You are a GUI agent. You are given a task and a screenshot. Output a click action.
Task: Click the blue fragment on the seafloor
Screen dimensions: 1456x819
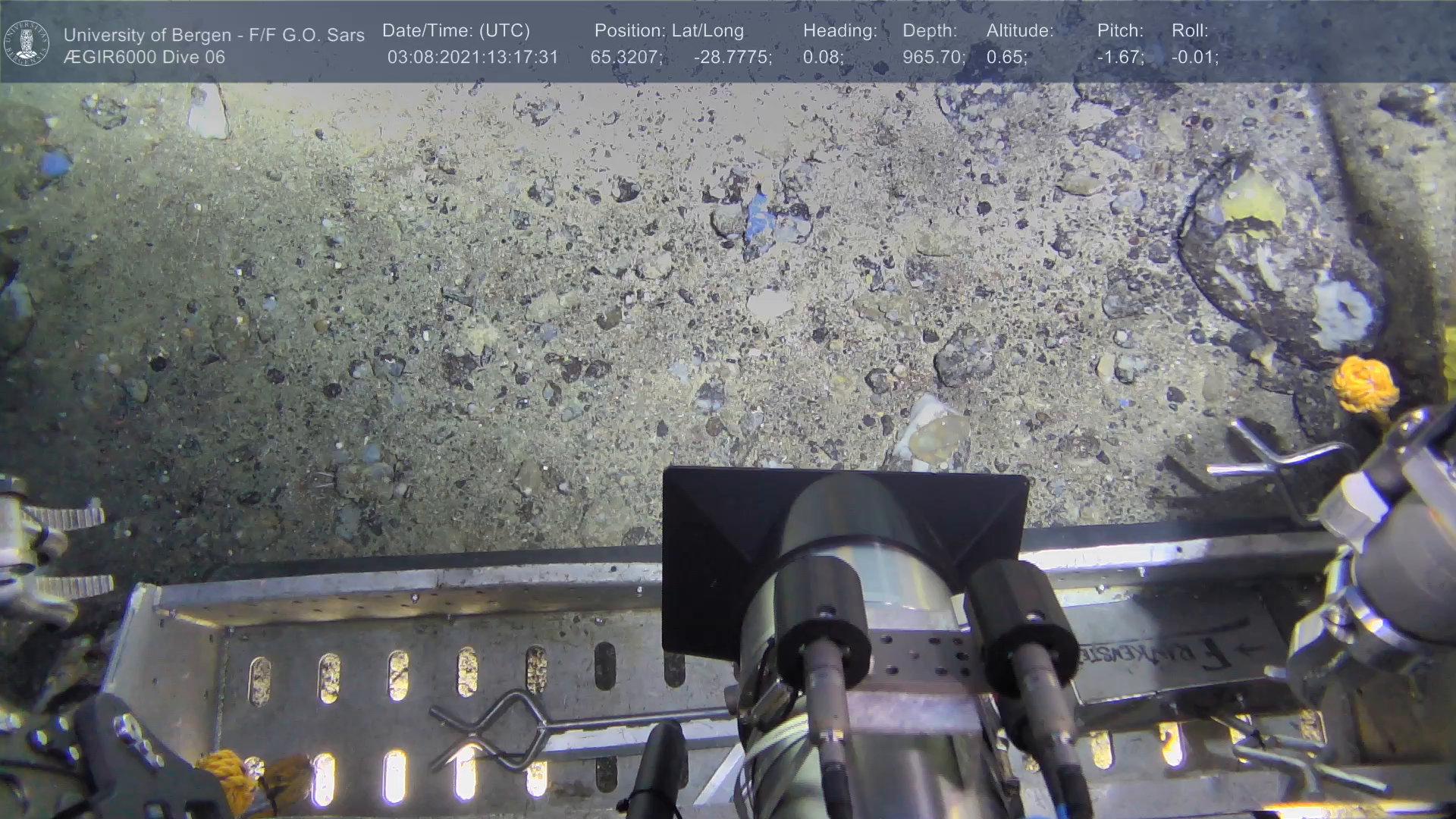[x=758, y=220]
